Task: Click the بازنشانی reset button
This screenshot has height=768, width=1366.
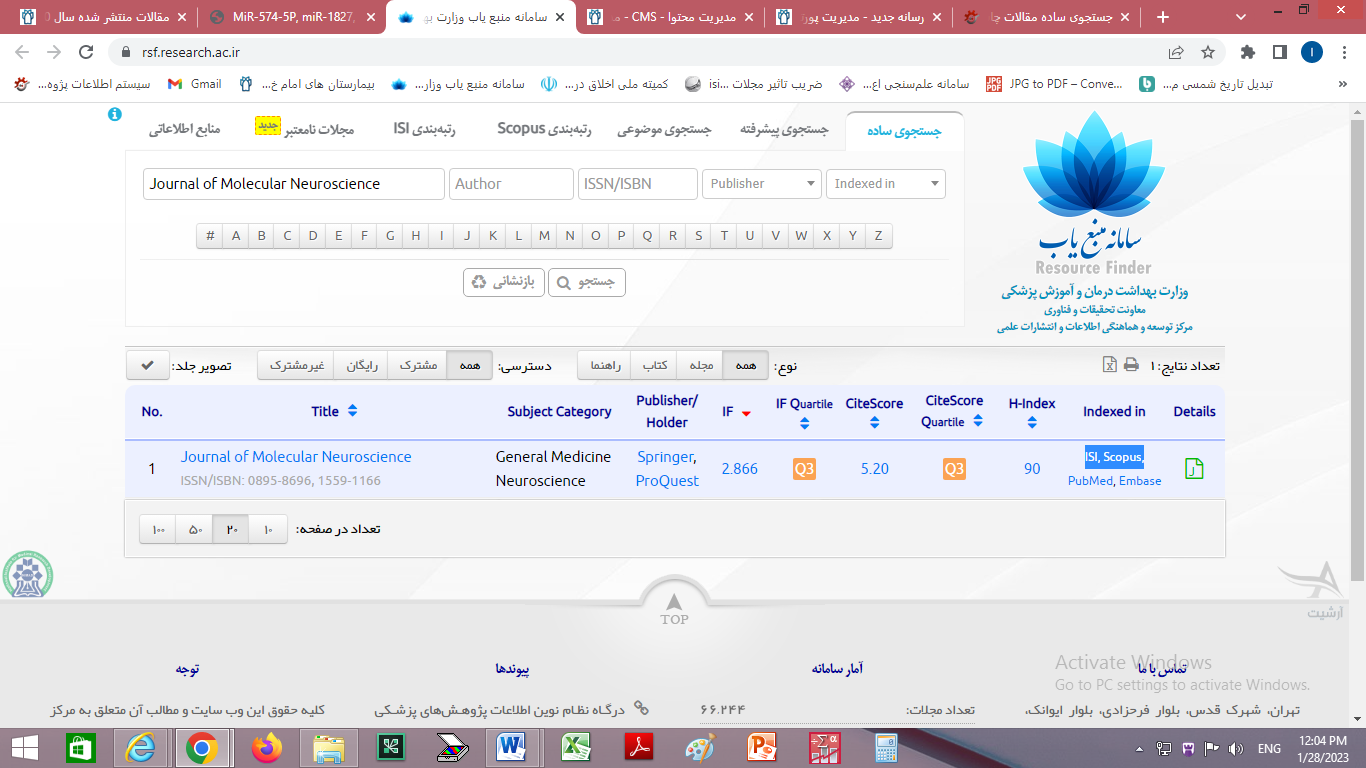Action: 503,283
